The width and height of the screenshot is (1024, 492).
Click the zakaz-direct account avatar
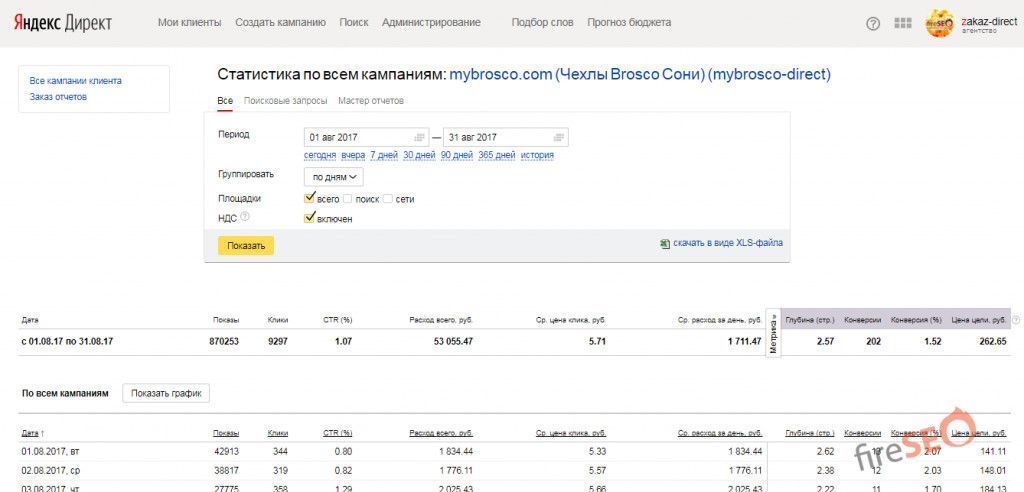click(939, 23)
